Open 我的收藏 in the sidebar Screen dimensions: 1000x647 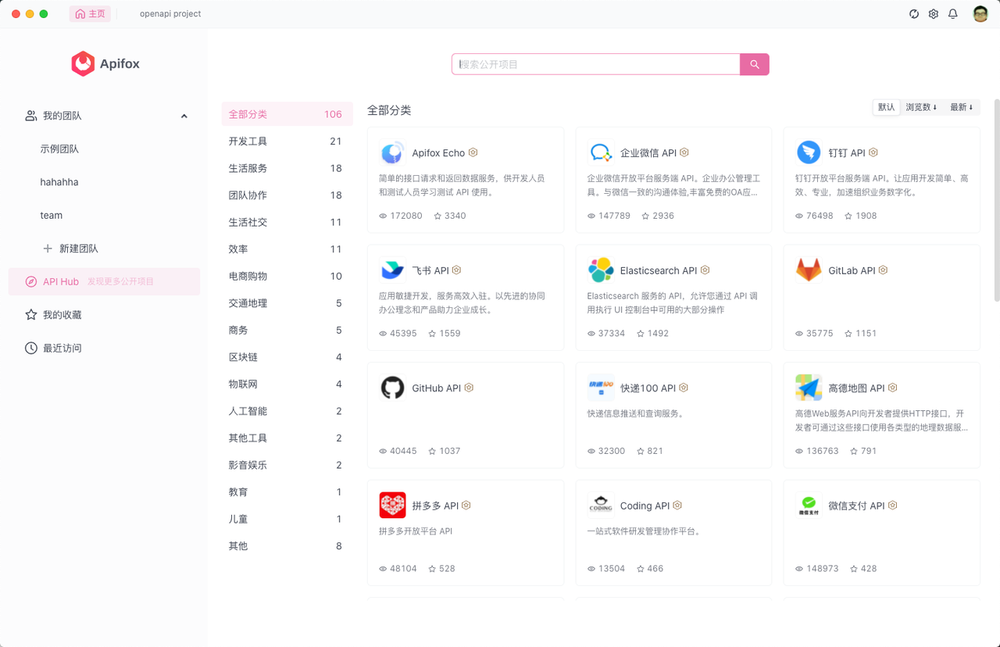coord(62,315)
